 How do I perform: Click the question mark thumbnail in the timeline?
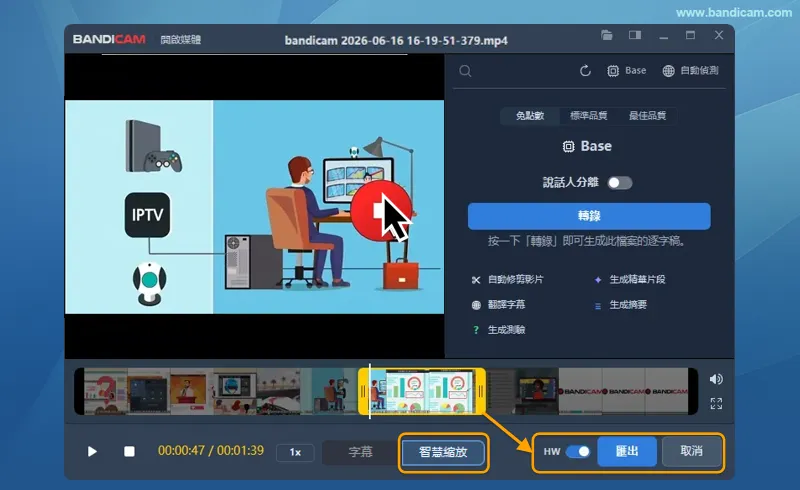106,391
